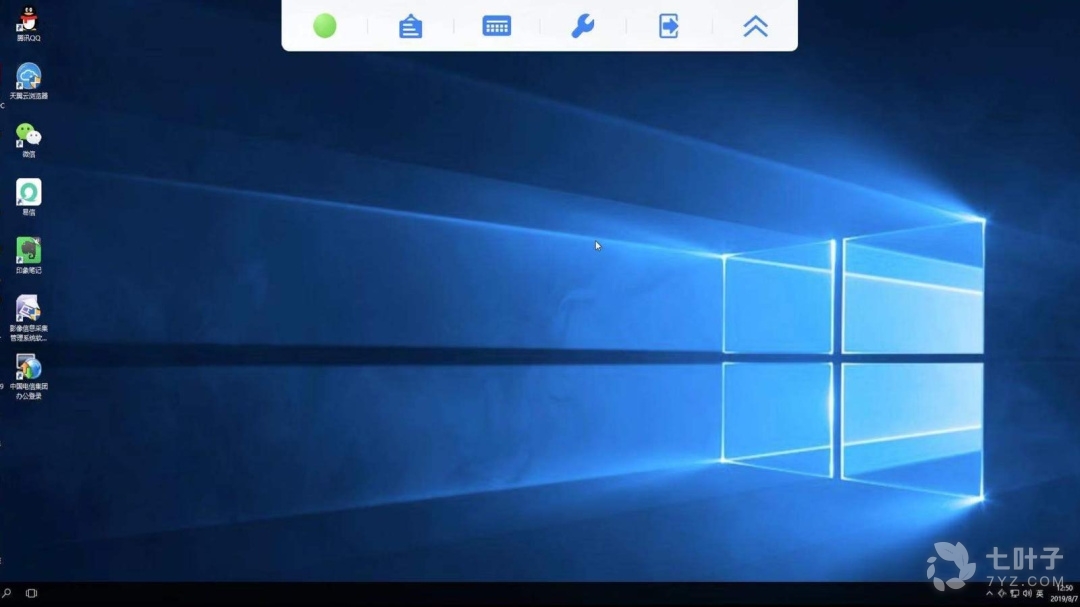
Task: Click the green connection status indicator
Action: [325, 26]
